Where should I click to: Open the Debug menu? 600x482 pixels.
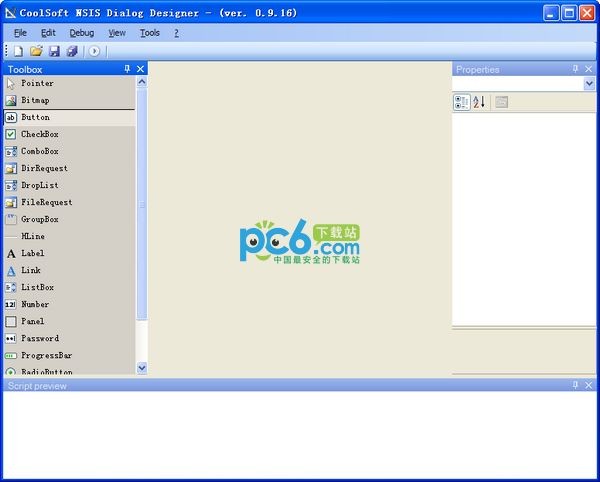(x=82, y=33)
